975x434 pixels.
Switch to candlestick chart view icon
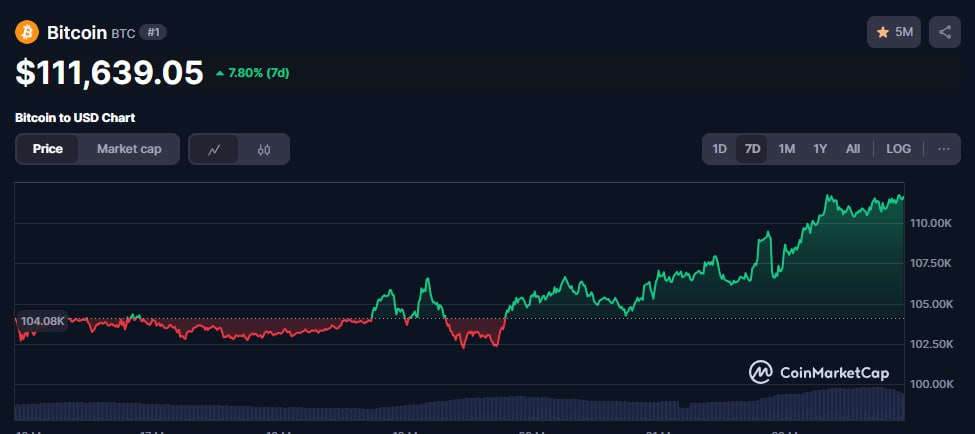264,149
